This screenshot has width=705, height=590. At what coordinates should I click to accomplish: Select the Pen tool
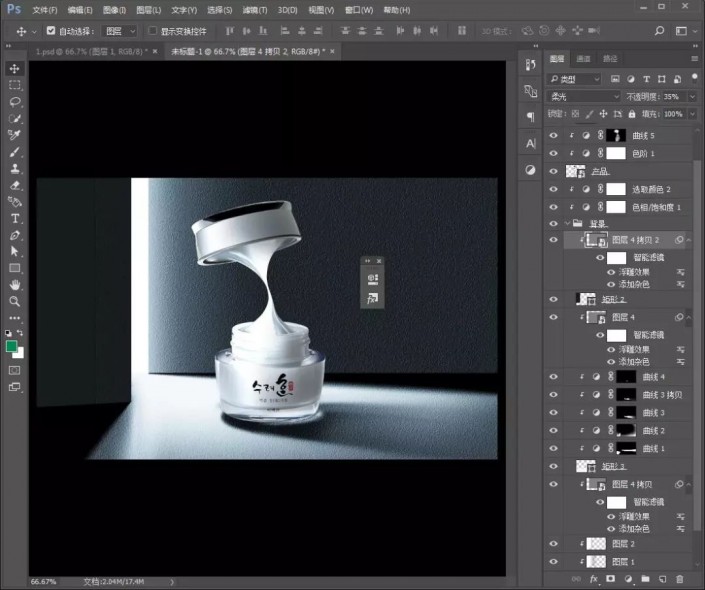14,235
